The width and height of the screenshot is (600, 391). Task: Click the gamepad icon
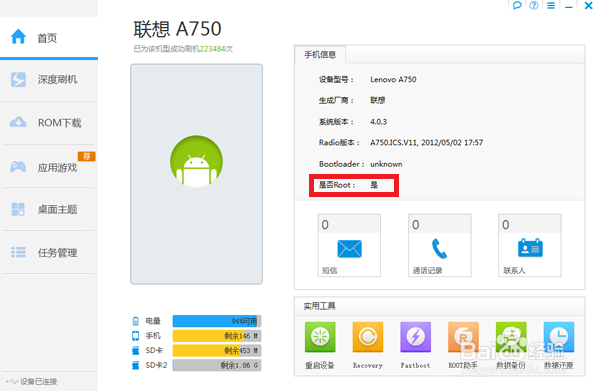[18, 167]
